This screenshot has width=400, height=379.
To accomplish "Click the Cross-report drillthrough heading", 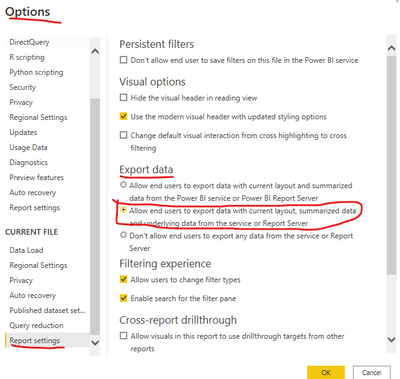I will [x=178, y=320].
